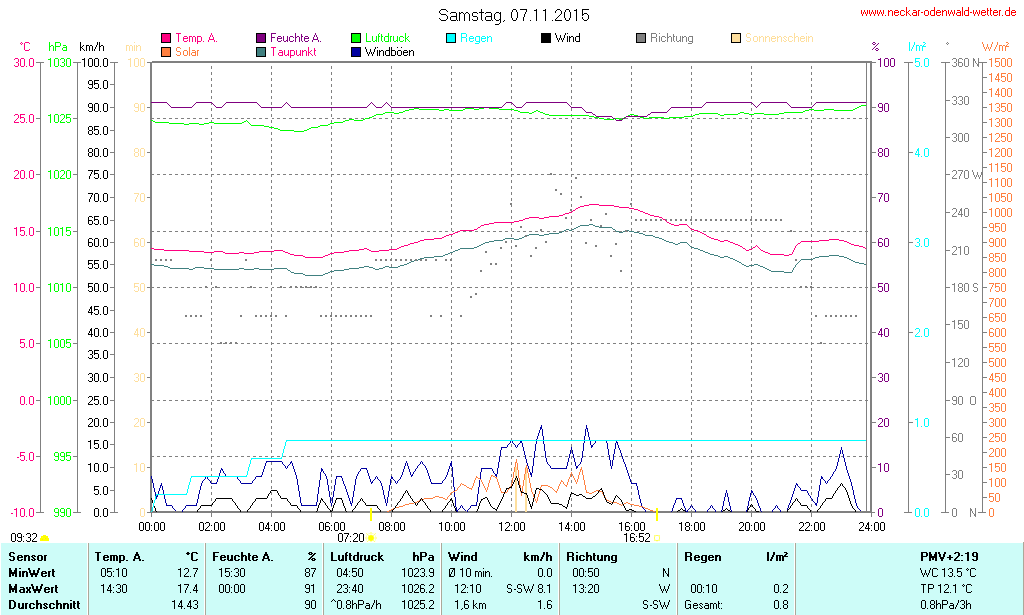Screen dimensions: 1024x615
Task: Click the orange Solar legend swatch
Action: [x=166, y=51]
